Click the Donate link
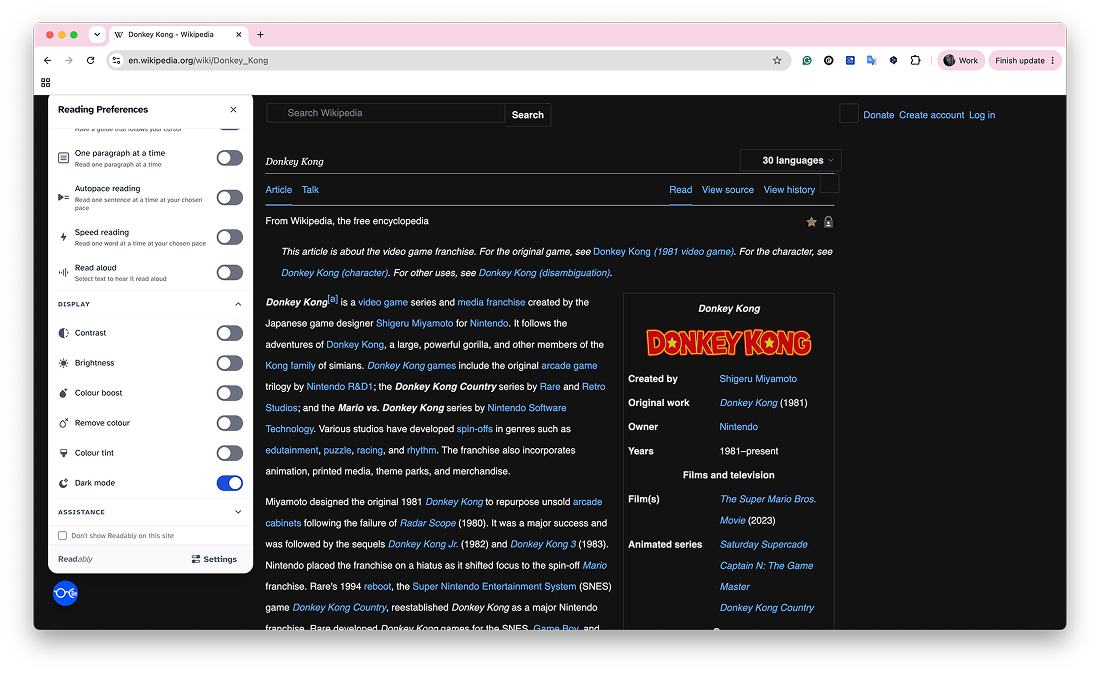This screenshot has width=1100, height=674. [x=878, y=115]
